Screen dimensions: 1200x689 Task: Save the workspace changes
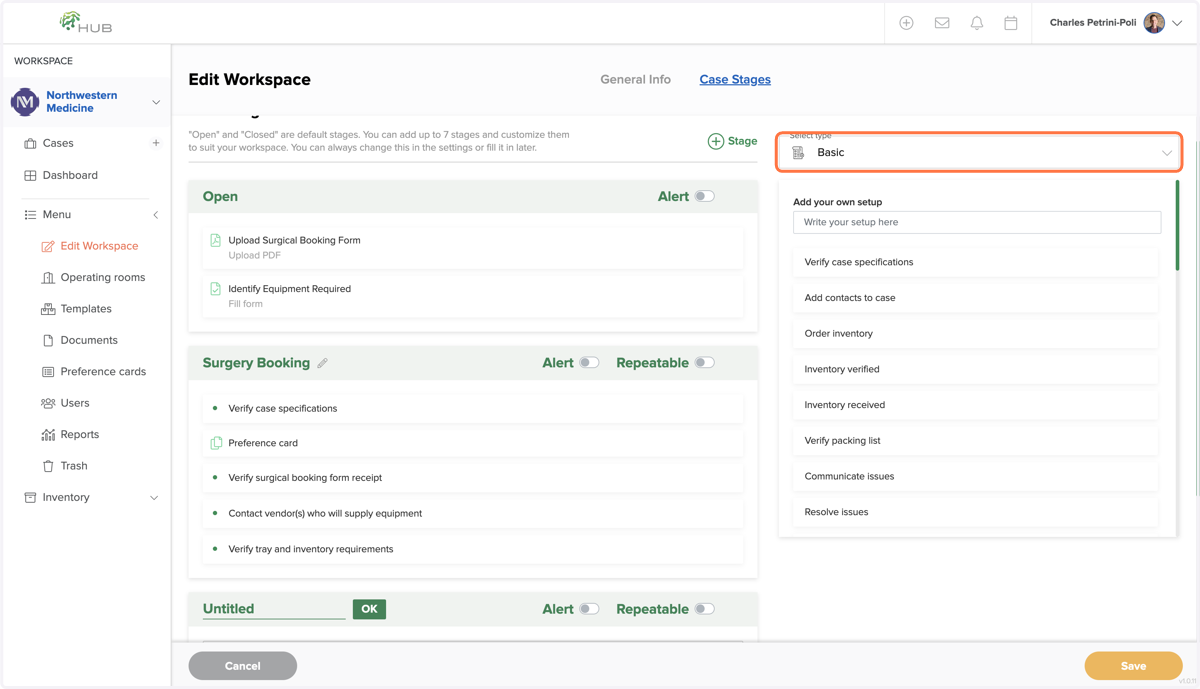tap(1133, 666)
